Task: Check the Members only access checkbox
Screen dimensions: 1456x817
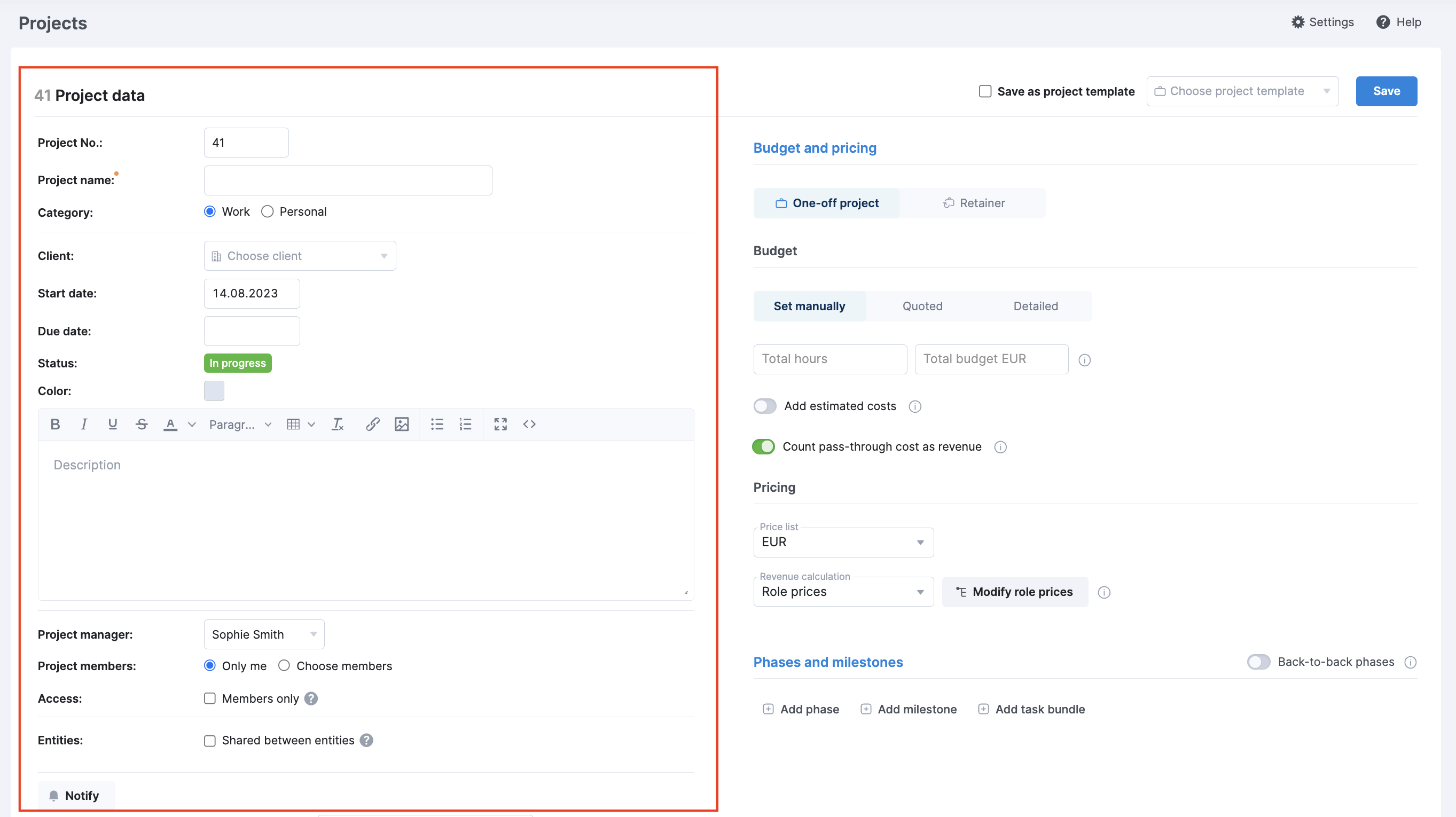Action: [x=210, y=698]
